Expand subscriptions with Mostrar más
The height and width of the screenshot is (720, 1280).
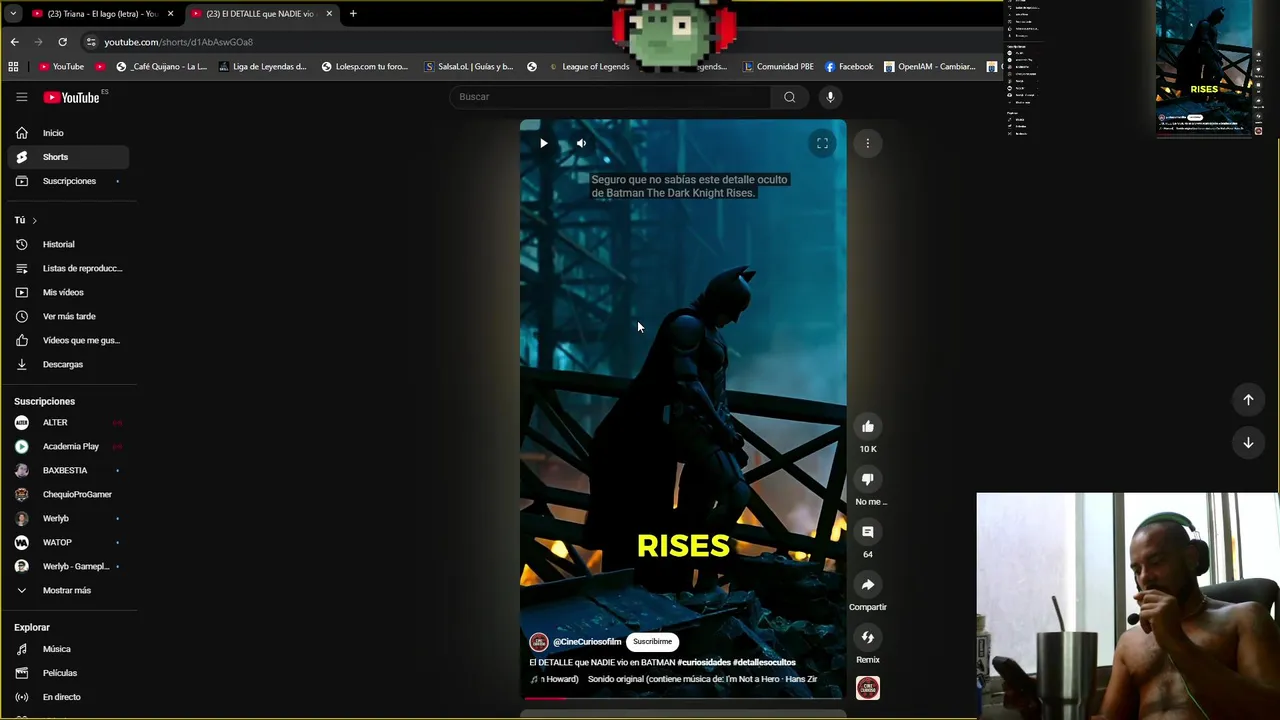pos(69,590)
